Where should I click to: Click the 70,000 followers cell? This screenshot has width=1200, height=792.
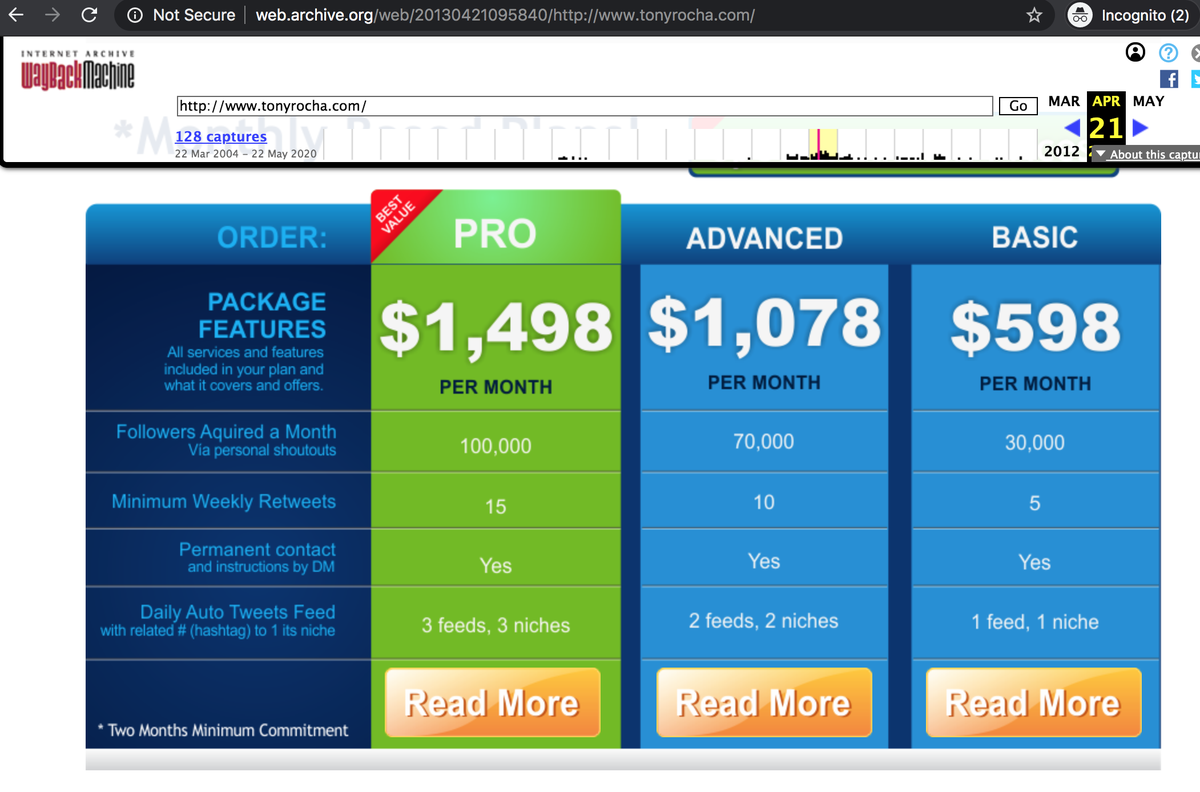coord(764,441)
